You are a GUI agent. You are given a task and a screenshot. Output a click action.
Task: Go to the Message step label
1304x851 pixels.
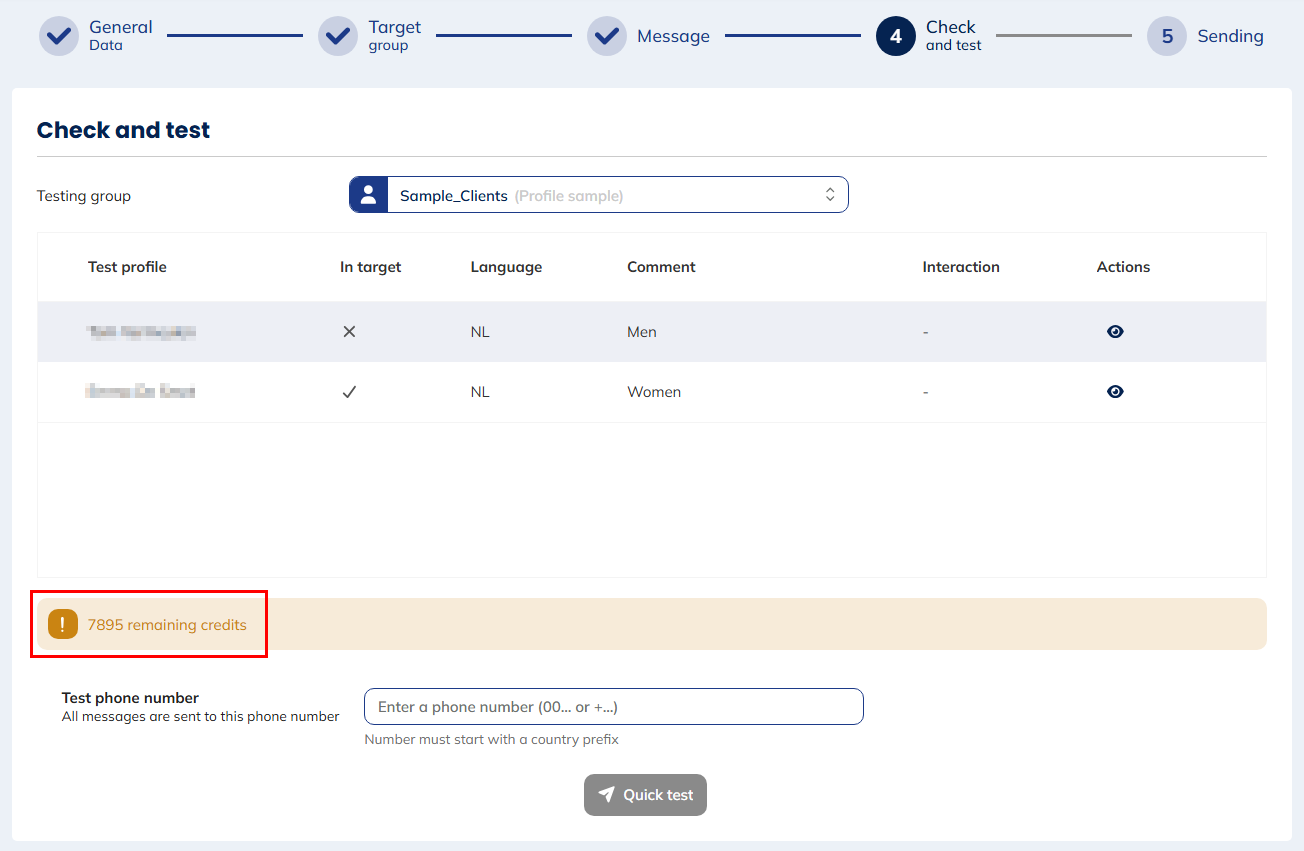coord(673,36)
